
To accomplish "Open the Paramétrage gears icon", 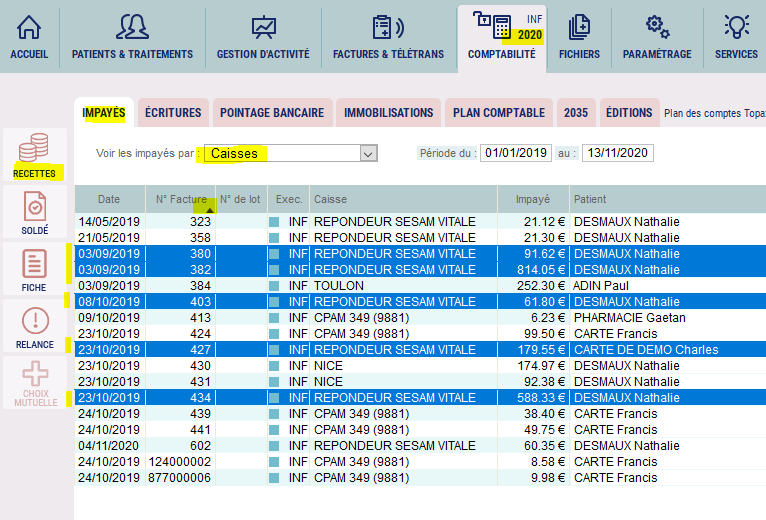I will tap(657, 27).
